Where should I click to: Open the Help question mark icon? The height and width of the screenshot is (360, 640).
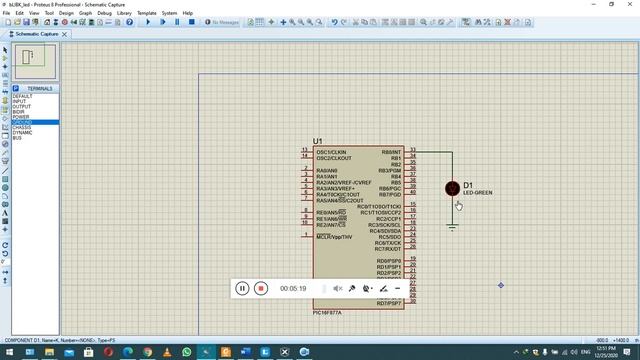[x=129, y=22]
